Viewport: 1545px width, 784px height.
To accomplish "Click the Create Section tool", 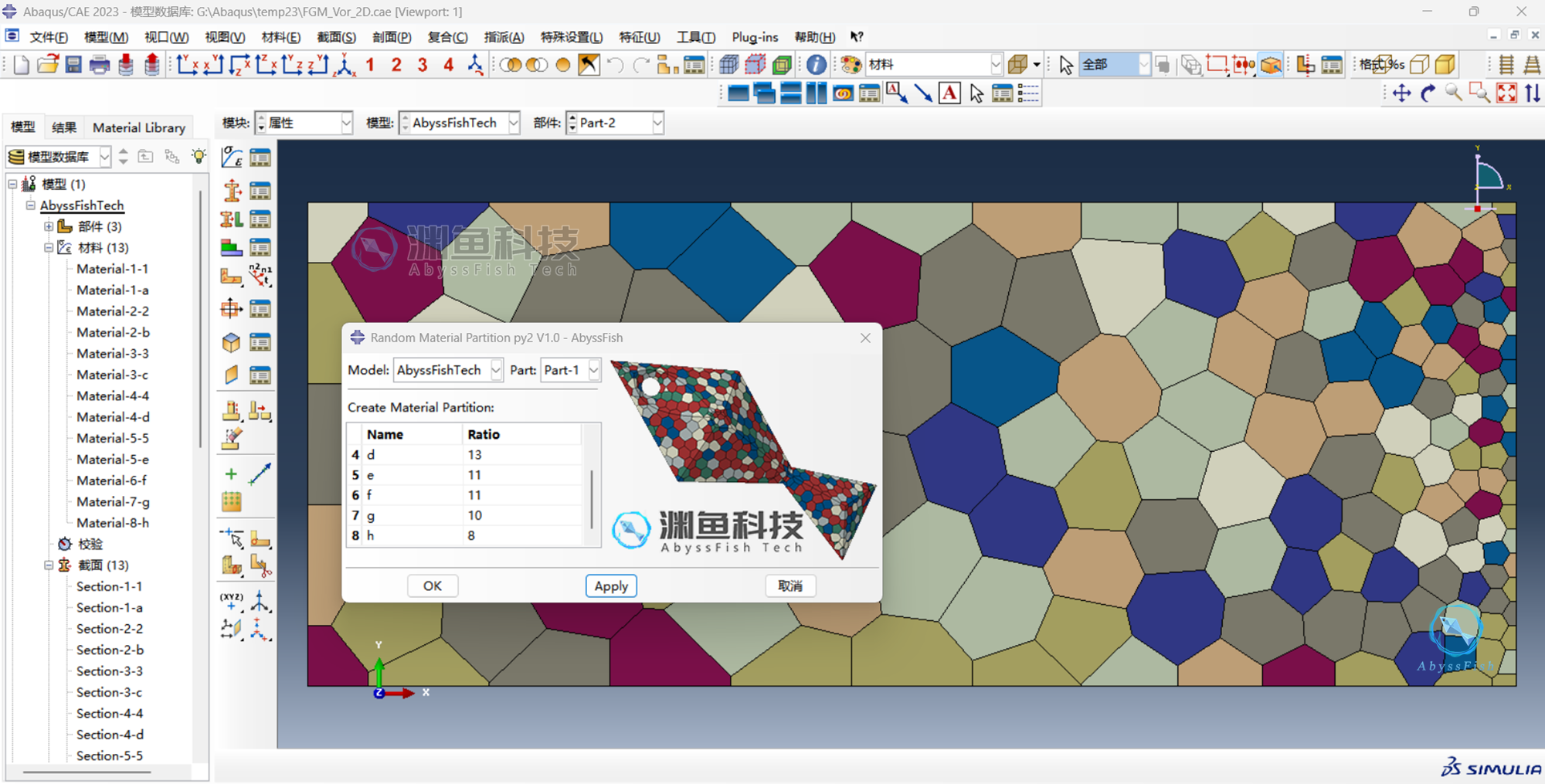I will (232, 190).
